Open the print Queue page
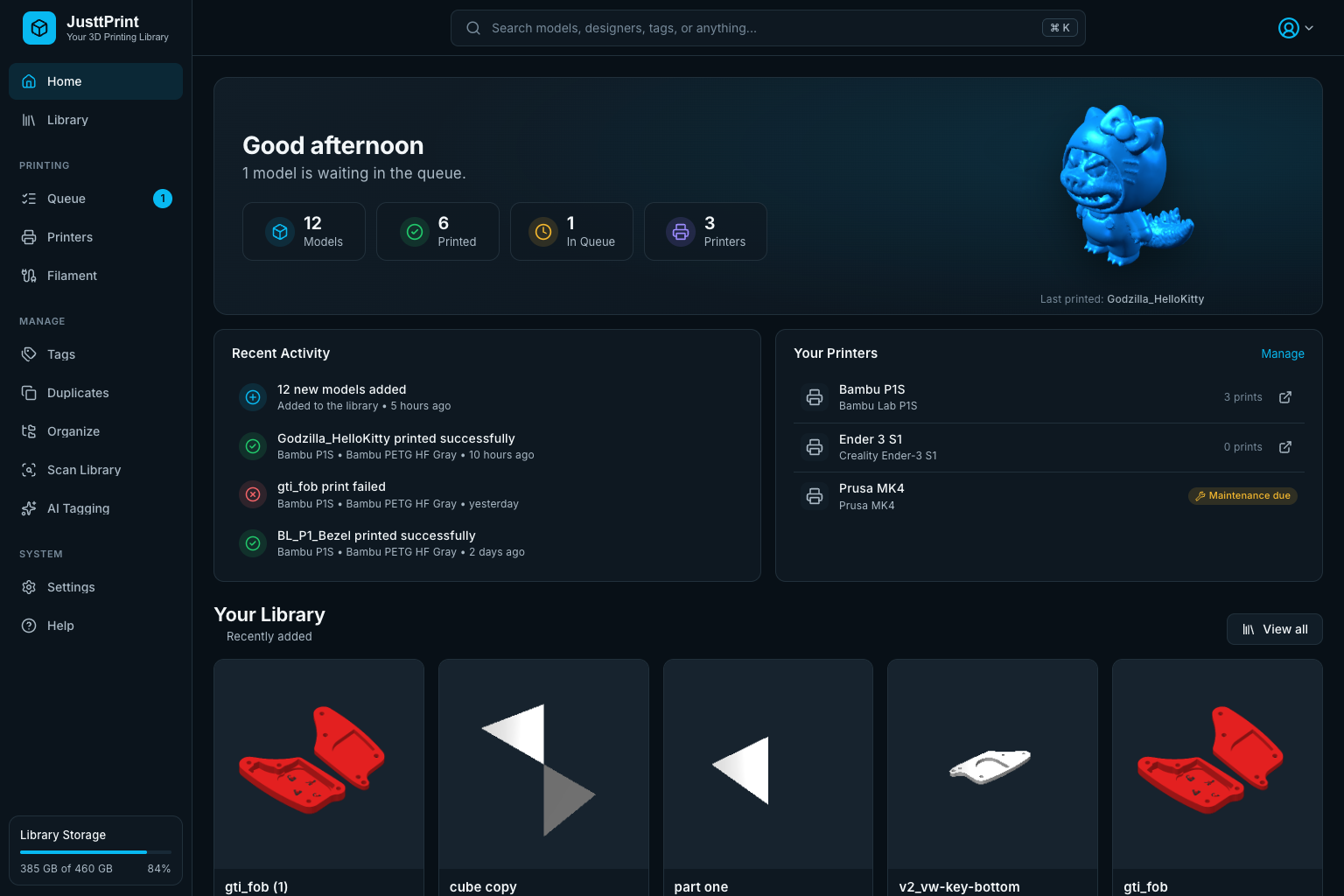The height and width of the screenshot is (896, 1344). pos(95,199)
